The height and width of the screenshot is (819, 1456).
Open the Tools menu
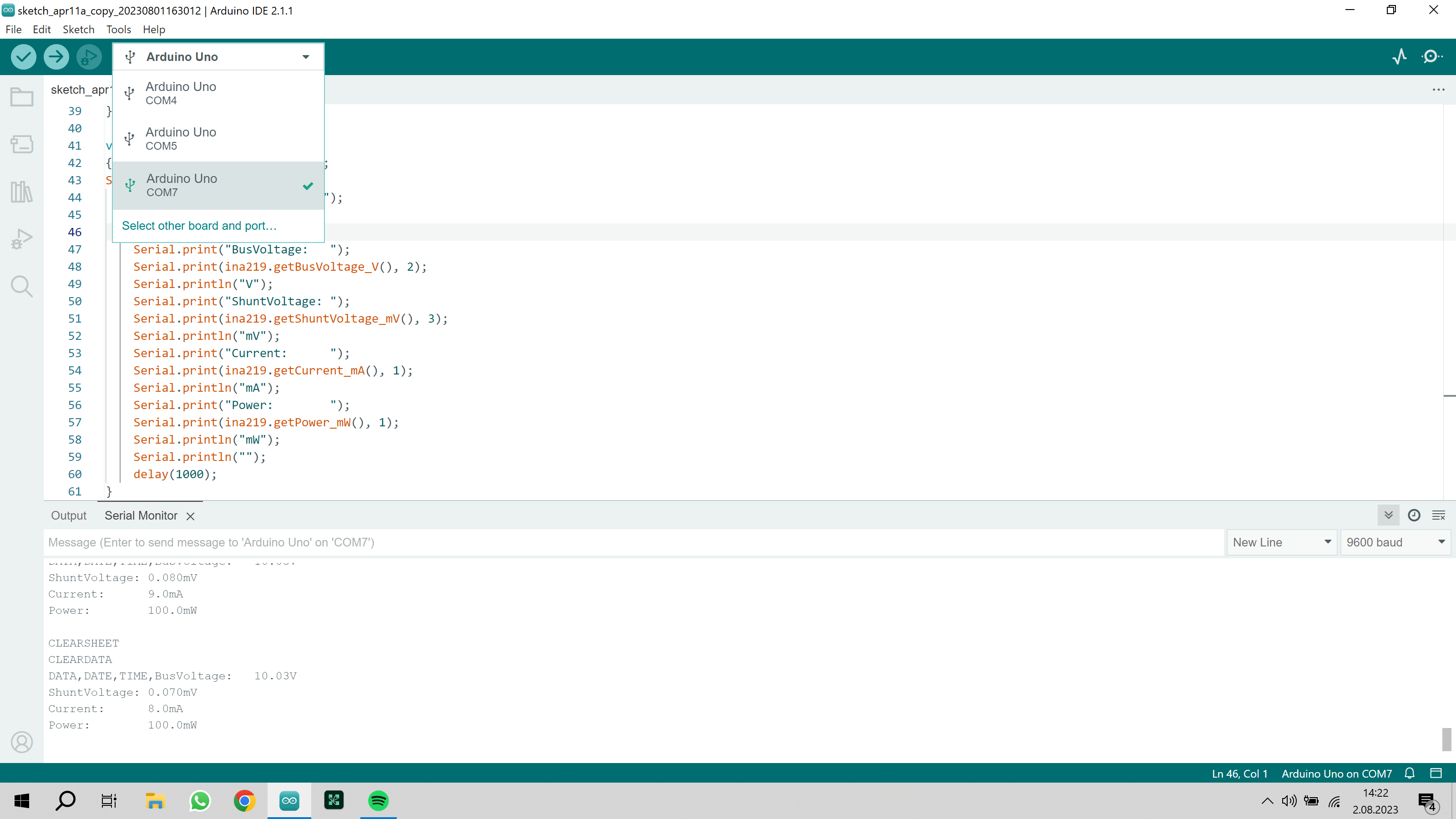pos(118,30)
